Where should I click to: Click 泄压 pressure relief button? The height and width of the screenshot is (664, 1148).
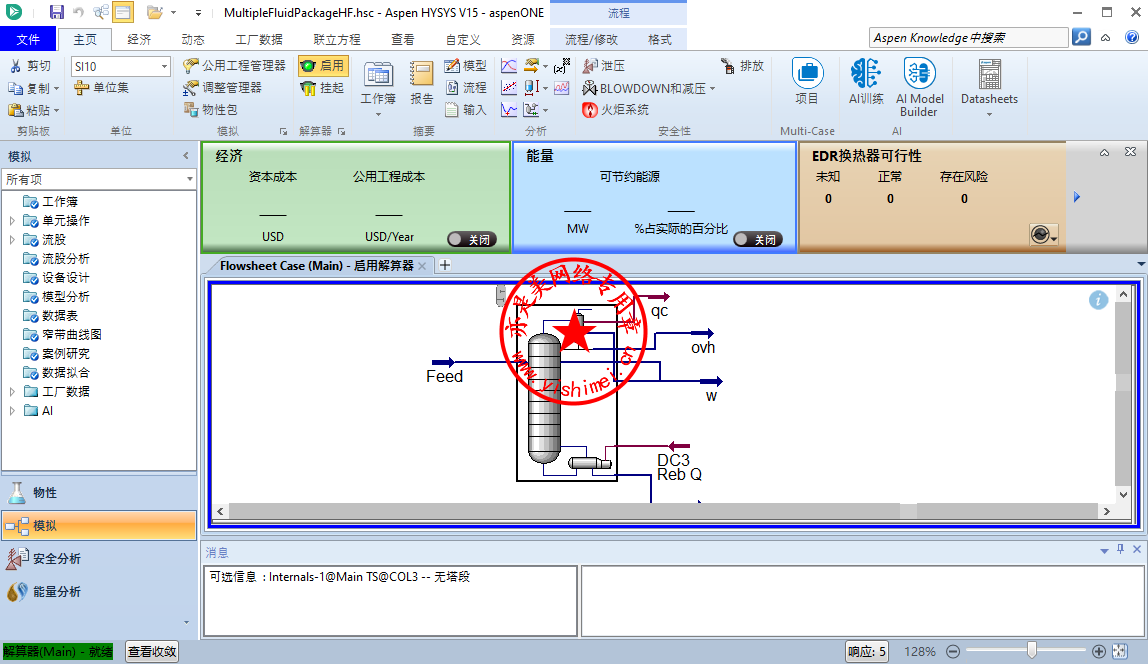point(604,66)
